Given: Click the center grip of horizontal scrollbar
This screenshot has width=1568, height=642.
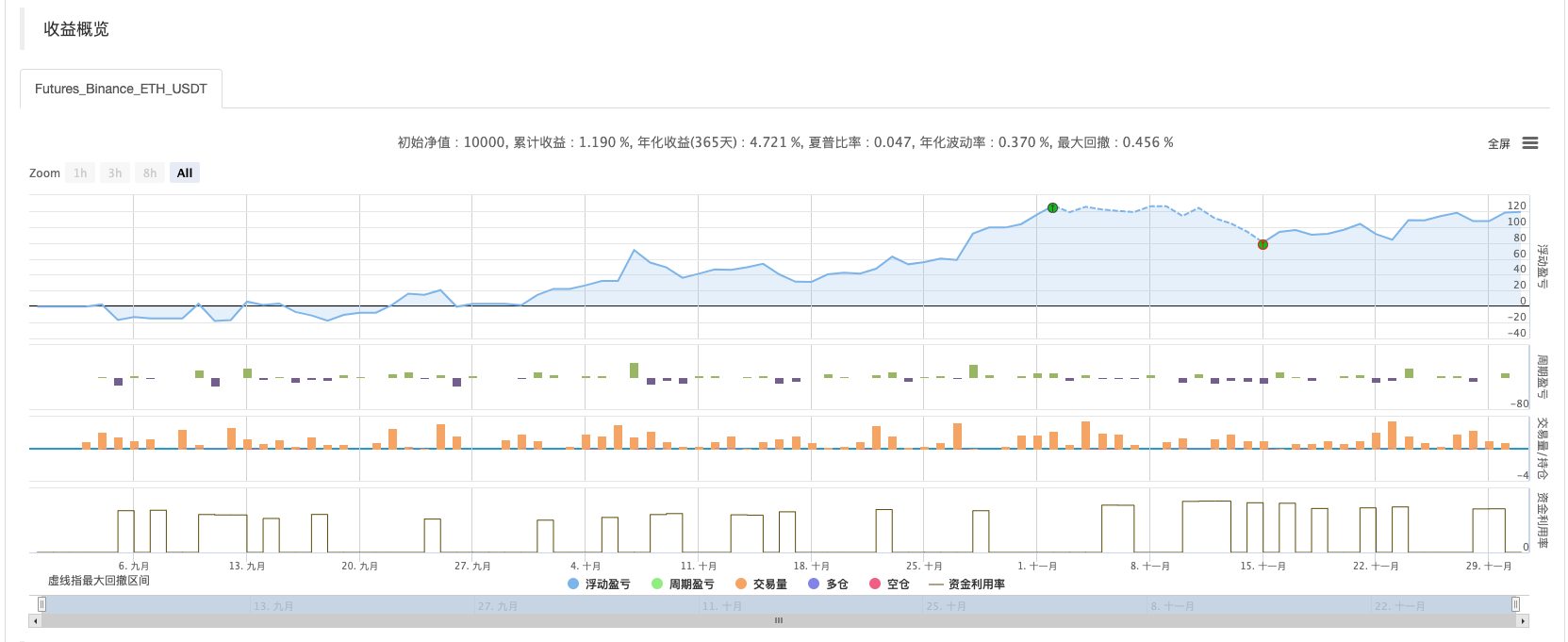Looking at the screenshot, I should [x=779, y=621].
